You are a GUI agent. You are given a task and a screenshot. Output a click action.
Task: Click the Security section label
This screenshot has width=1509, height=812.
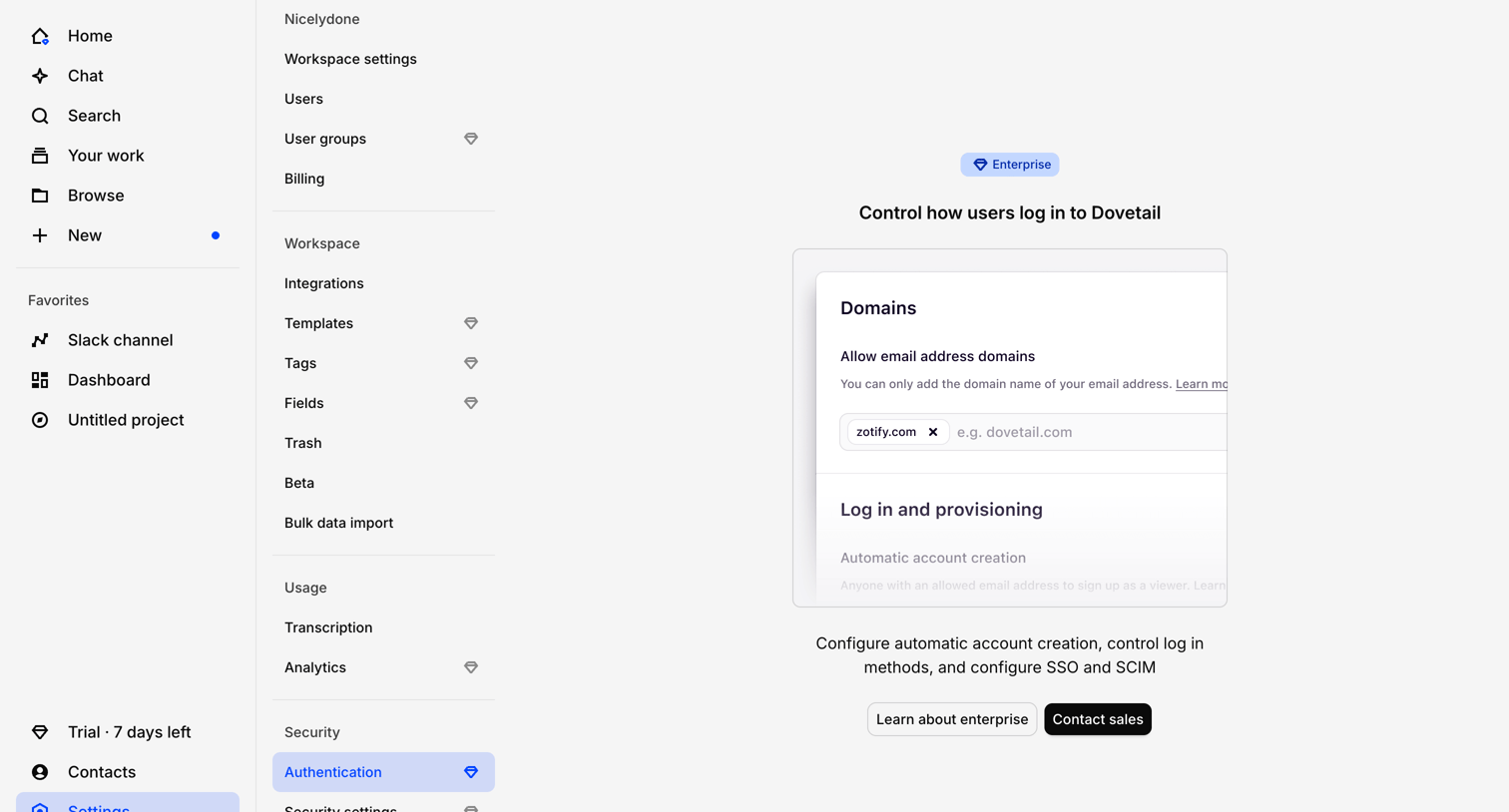pyautogui.click(x=311, y=732)
